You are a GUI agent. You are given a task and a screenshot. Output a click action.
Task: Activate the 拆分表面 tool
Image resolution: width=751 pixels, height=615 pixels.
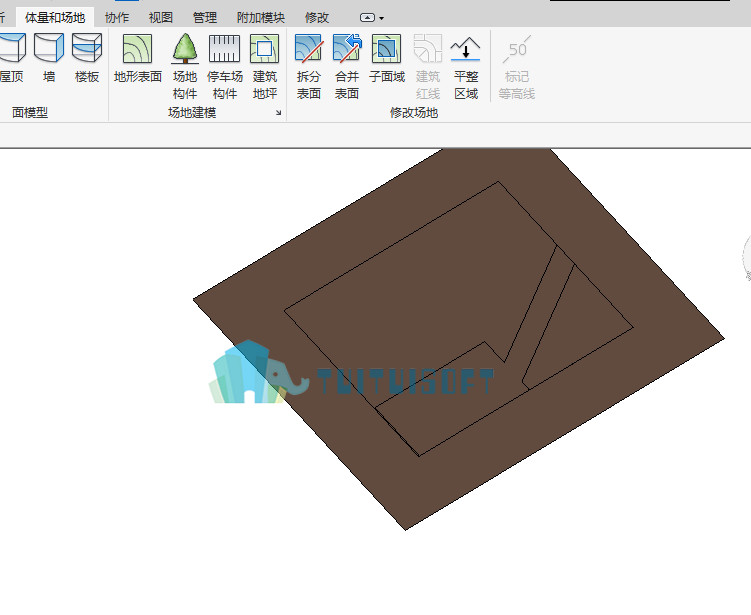tap(308, 66)
